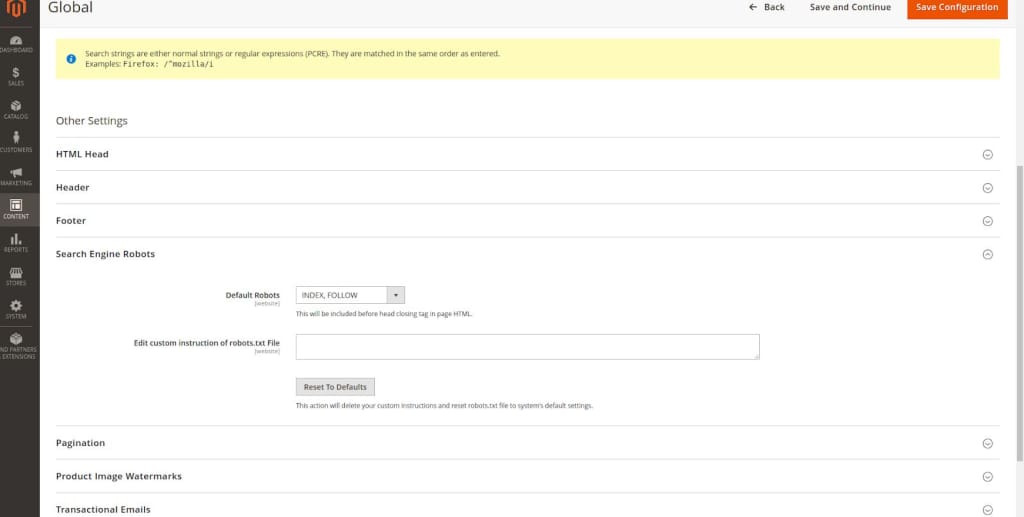Click the Default Robots label

click(x=253, y=295)
